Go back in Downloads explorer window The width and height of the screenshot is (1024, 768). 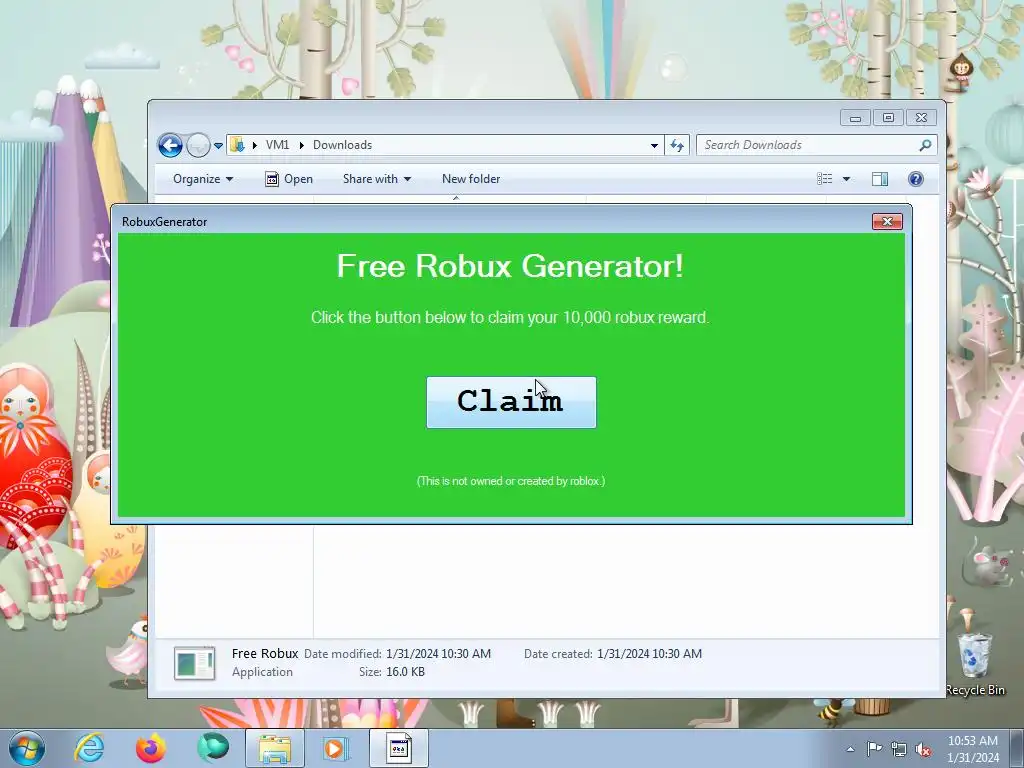(170, 145)
